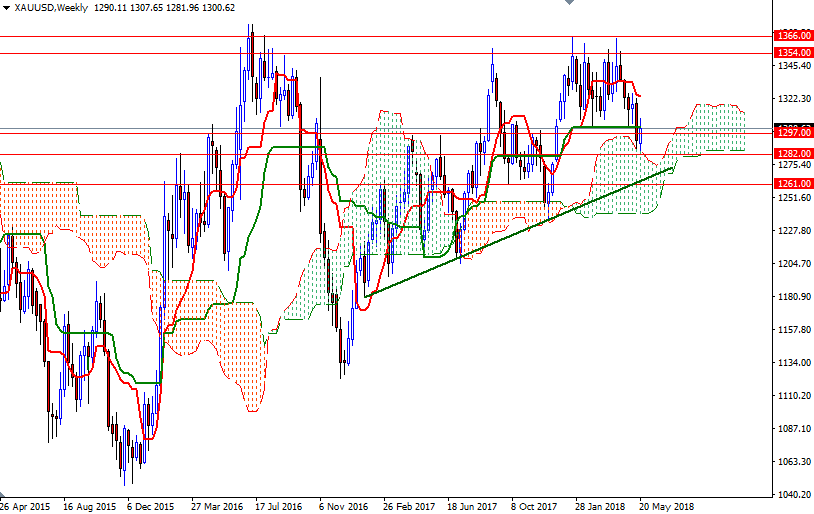Click the 6 Dec 2015 date label
The image size is (814, 514).
(151, 506)
